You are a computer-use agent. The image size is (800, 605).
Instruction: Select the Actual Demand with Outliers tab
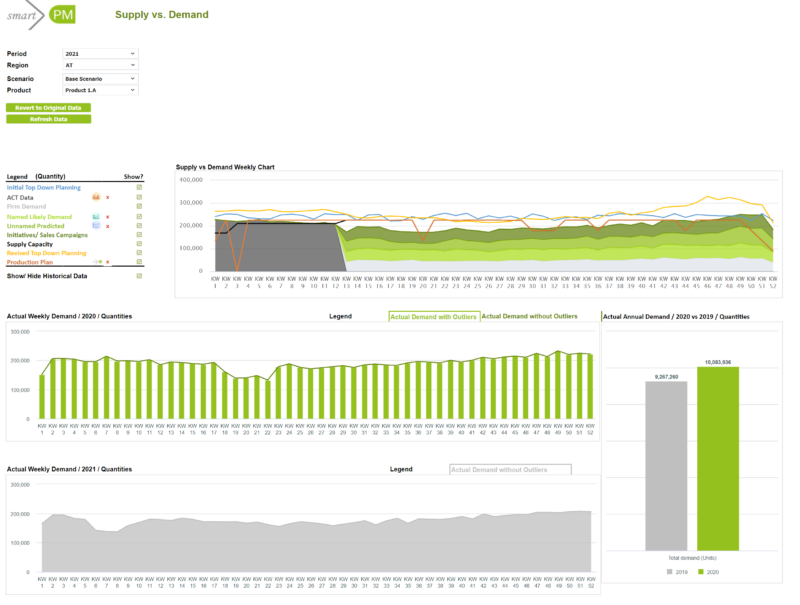434,316
